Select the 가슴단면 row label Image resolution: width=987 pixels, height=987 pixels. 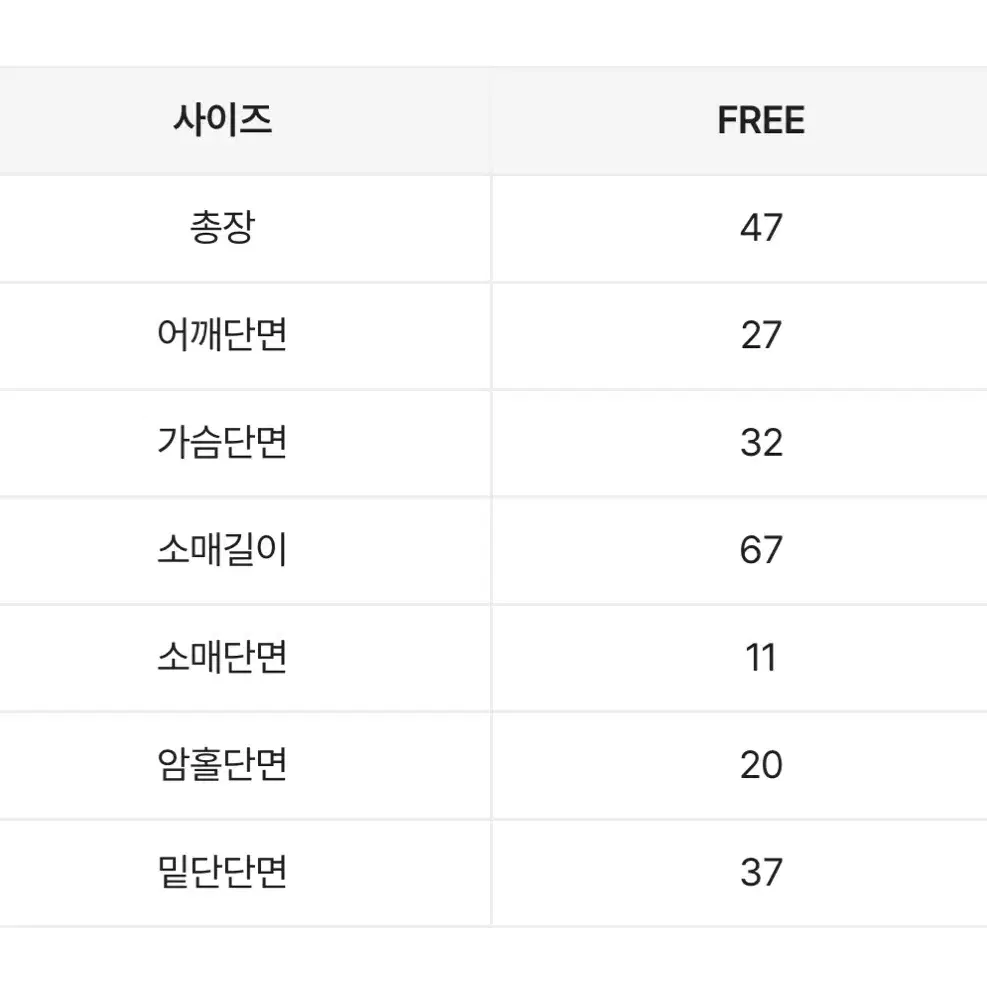pyautogui.click(x=222, y=443)
